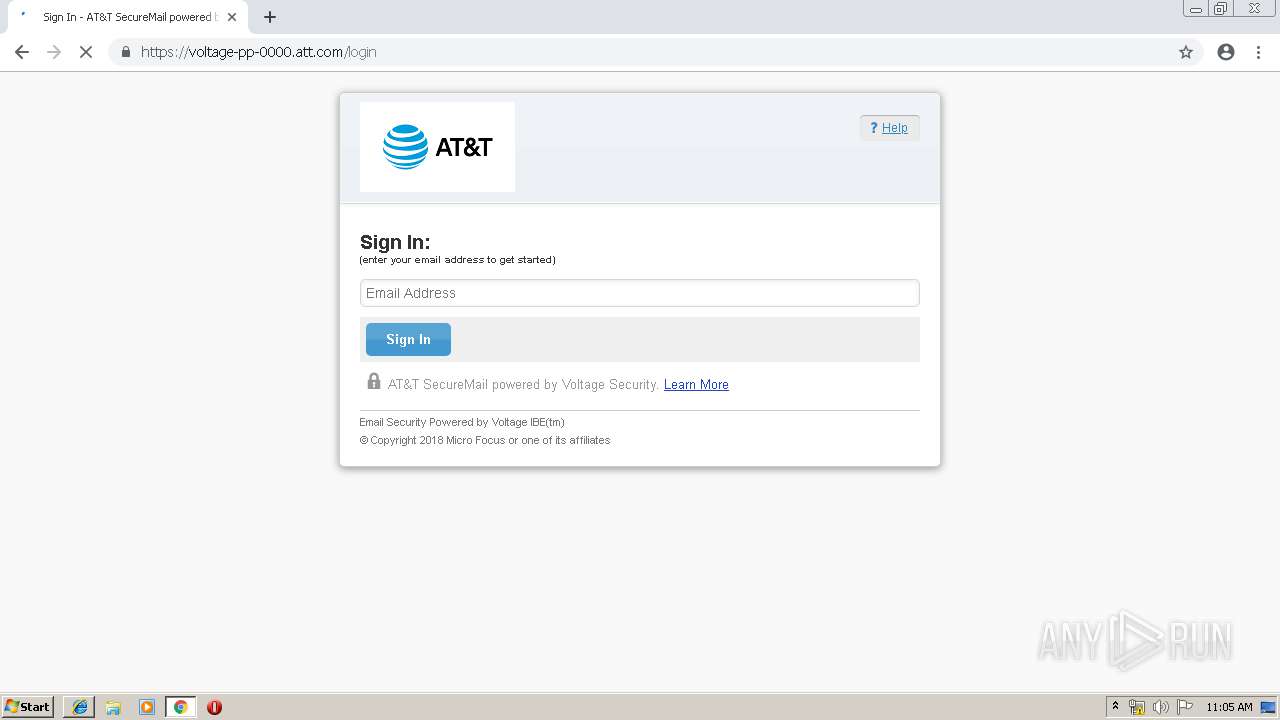
Task: Open the network tray icon
Action: [1137, 707]
